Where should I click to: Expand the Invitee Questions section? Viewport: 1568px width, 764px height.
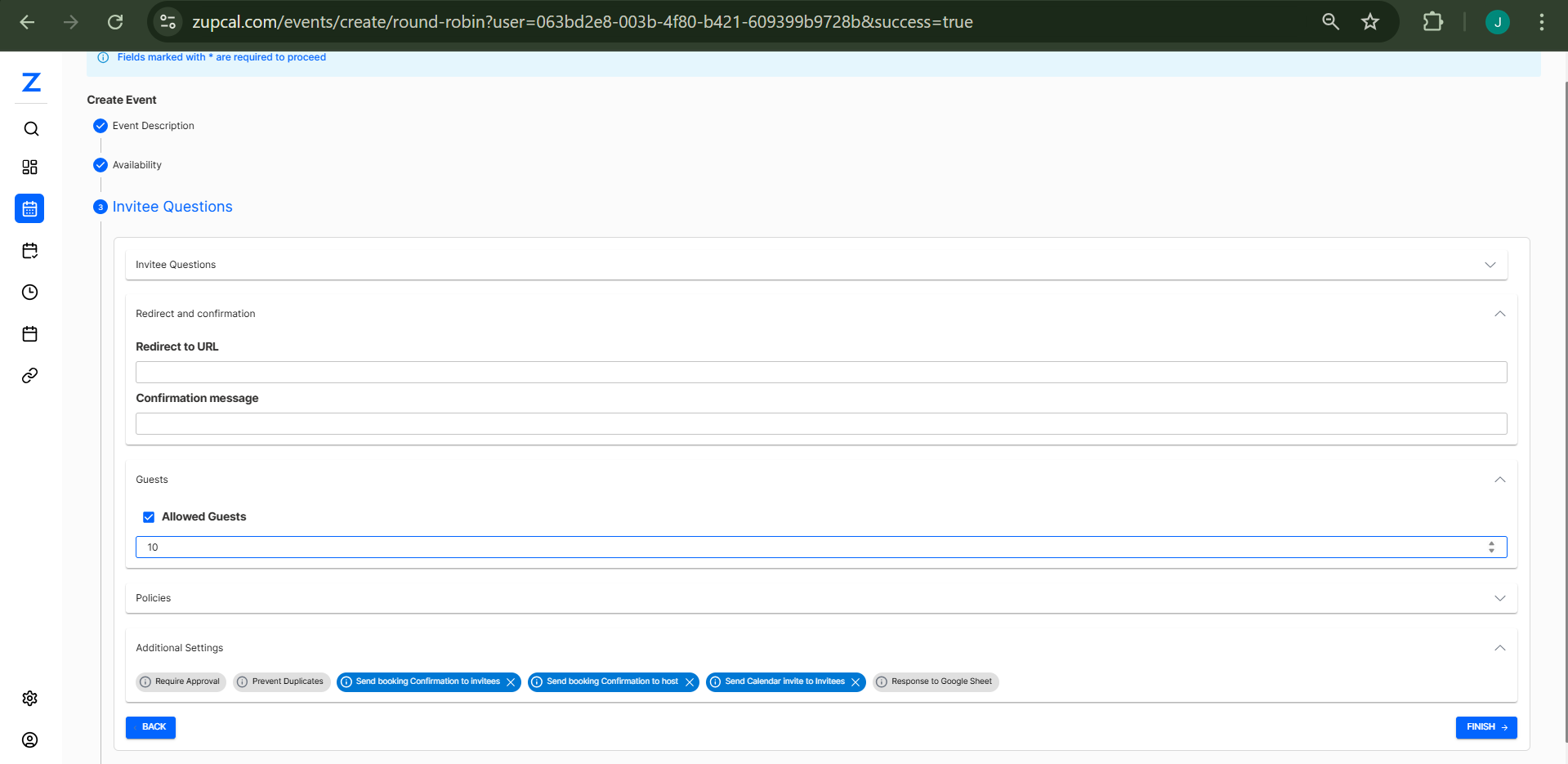click(x=1490, y=265)
